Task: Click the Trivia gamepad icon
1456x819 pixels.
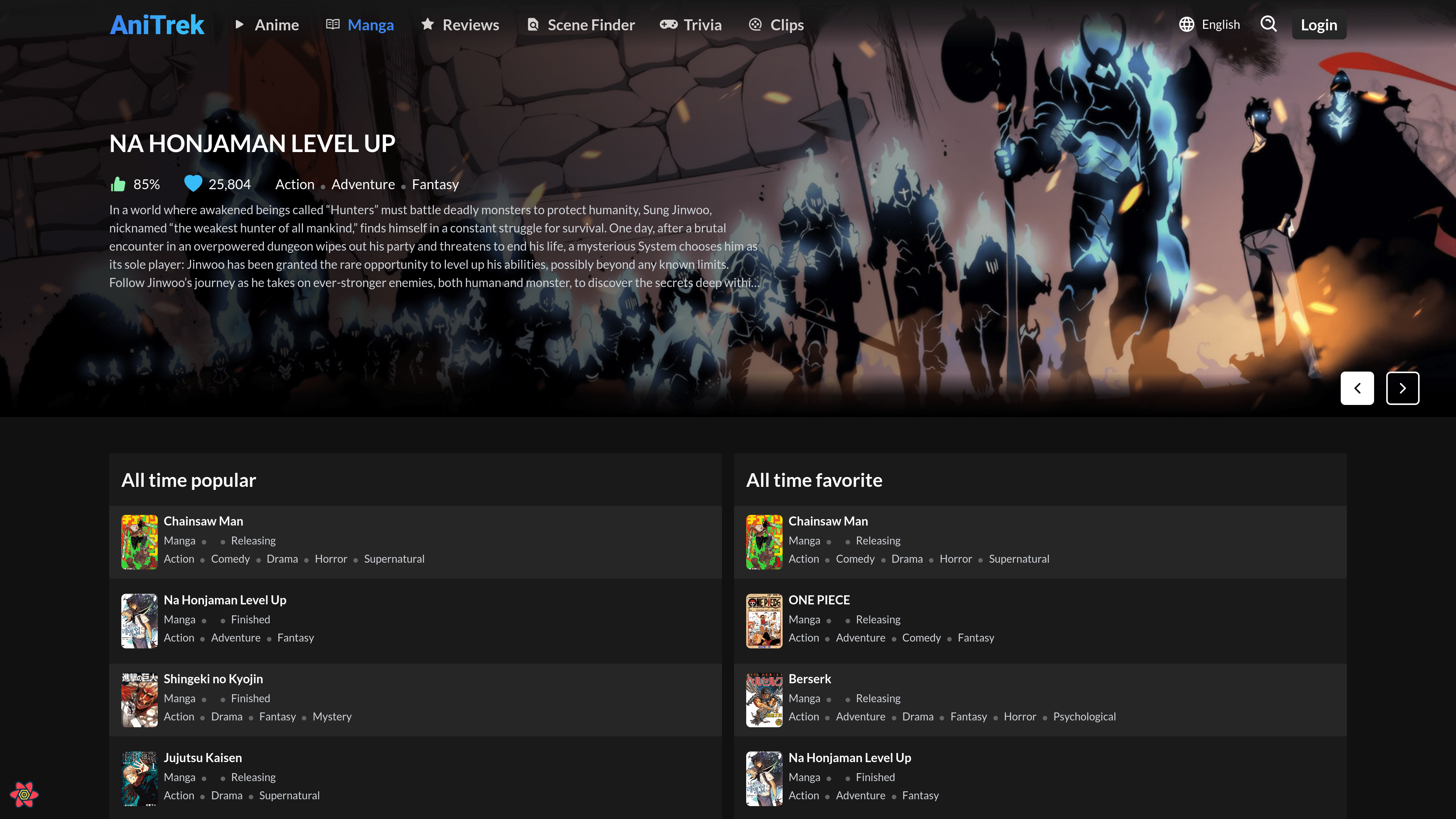Action: (668, 24)
